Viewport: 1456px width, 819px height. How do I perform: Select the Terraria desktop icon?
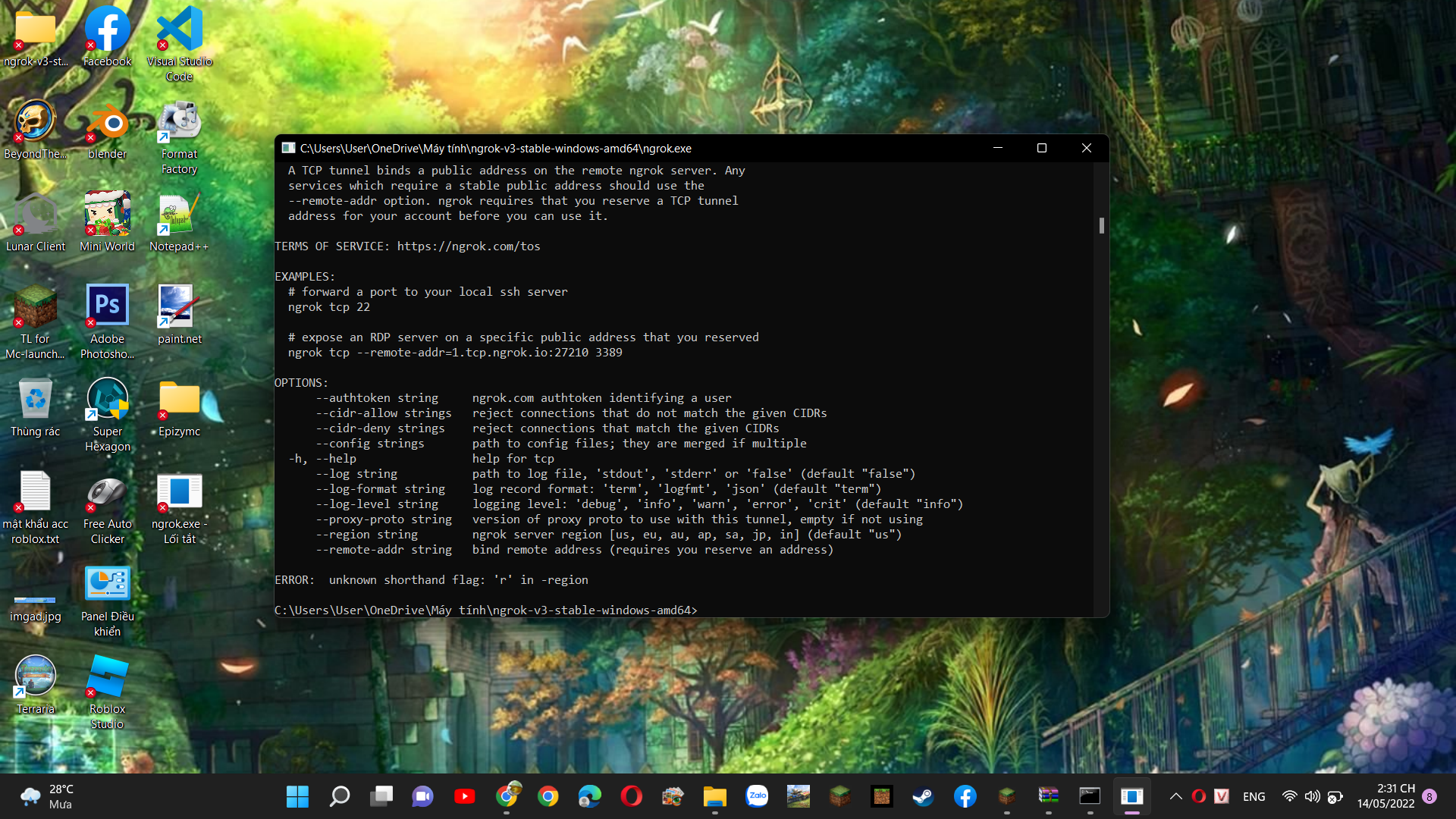coord(36,676)
